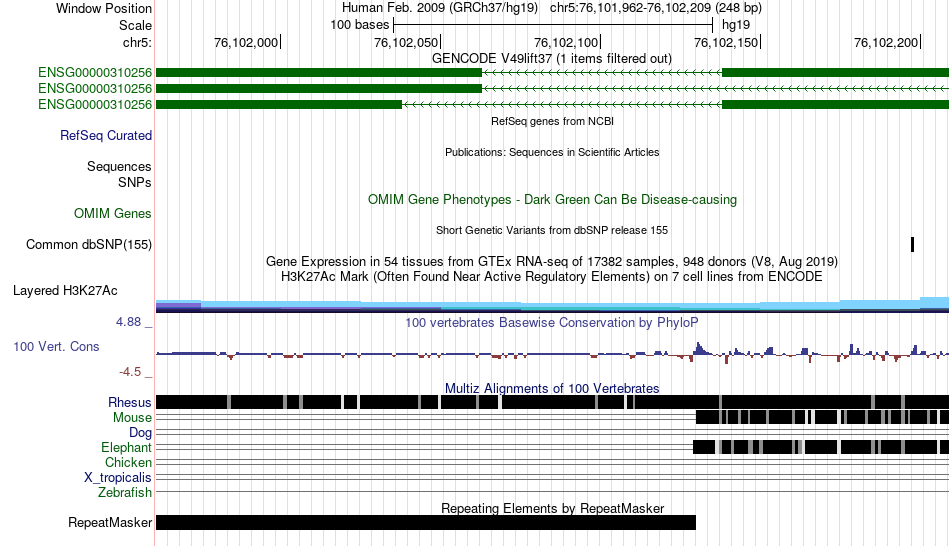The image size is (950, 546).
Task: Click the Sequences track label
Action: click(x=119, y=166)
